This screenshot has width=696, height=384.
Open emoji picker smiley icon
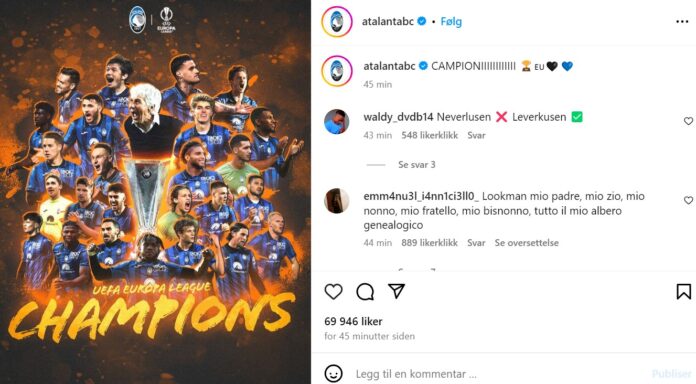click(333, 373)
